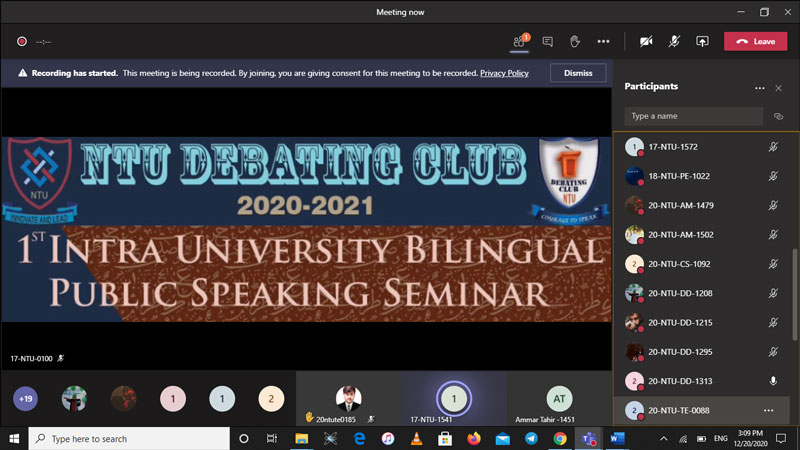The height and width of the screenshot is (450, 800).
Task: Open the Privacy Policy link
Action: [x=504, y=73]
